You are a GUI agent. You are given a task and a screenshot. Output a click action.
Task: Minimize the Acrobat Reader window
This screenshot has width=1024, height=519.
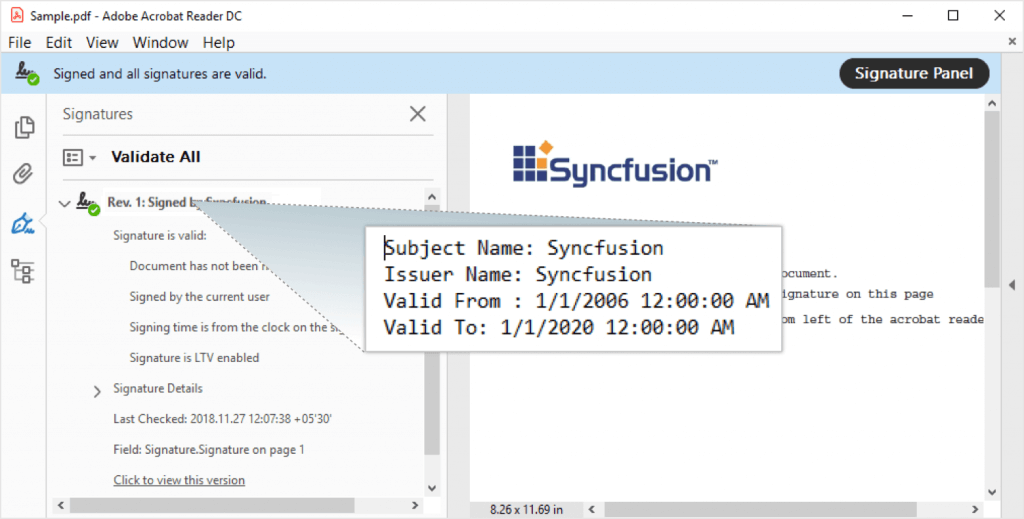click(x=908, y=15)
